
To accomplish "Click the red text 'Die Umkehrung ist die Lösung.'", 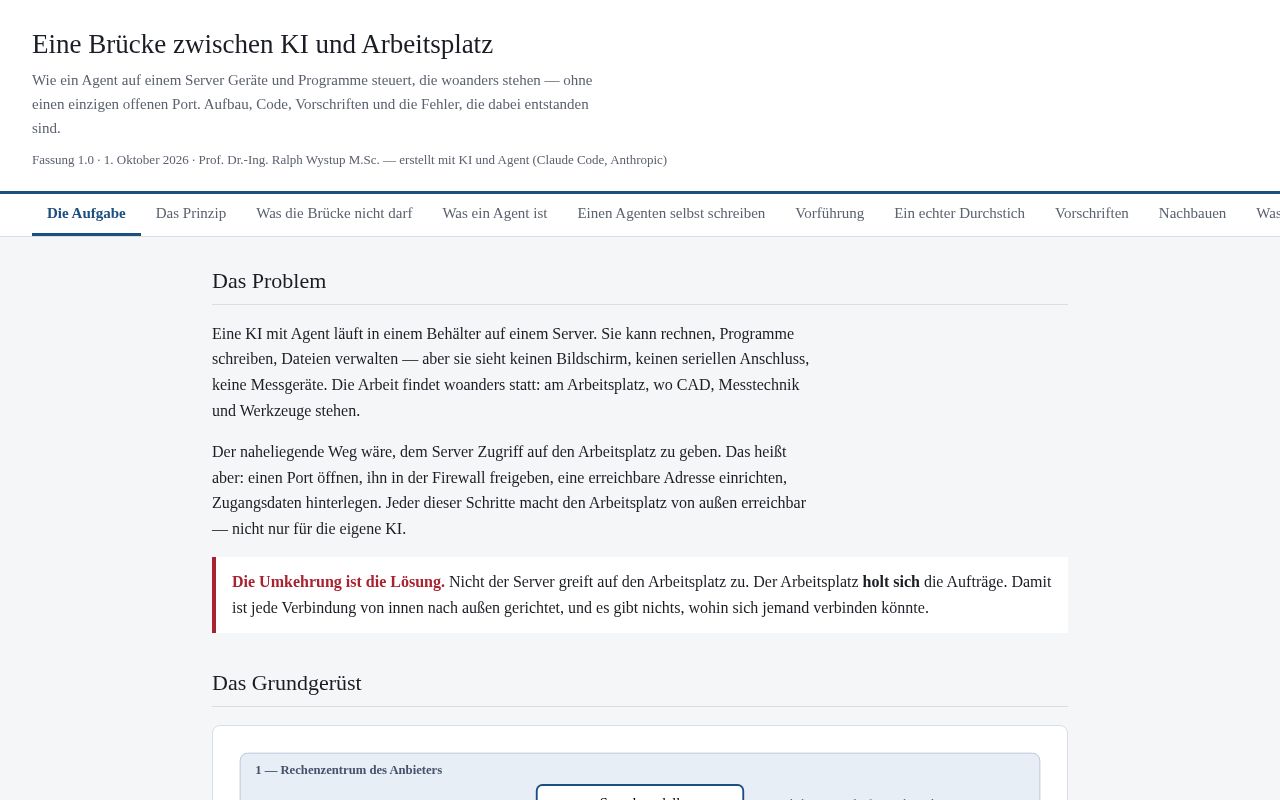I will [338, 582].
